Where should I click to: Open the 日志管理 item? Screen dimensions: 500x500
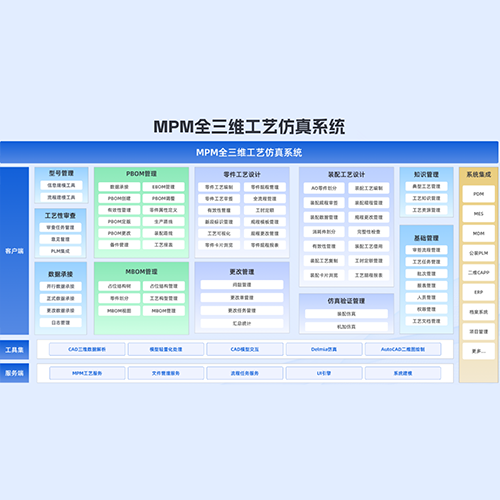click(60, 323)
